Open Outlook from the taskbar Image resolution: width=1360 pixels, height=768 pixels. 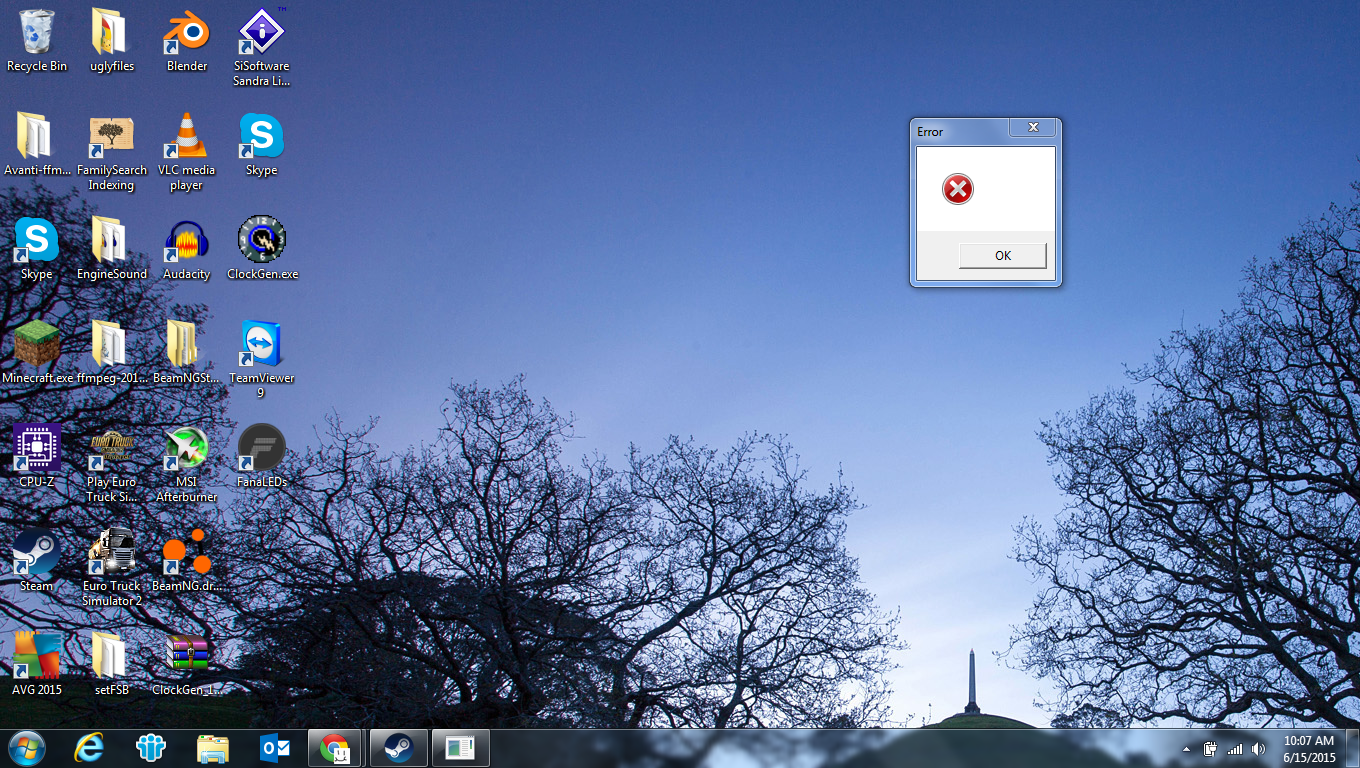click(274, 748)
